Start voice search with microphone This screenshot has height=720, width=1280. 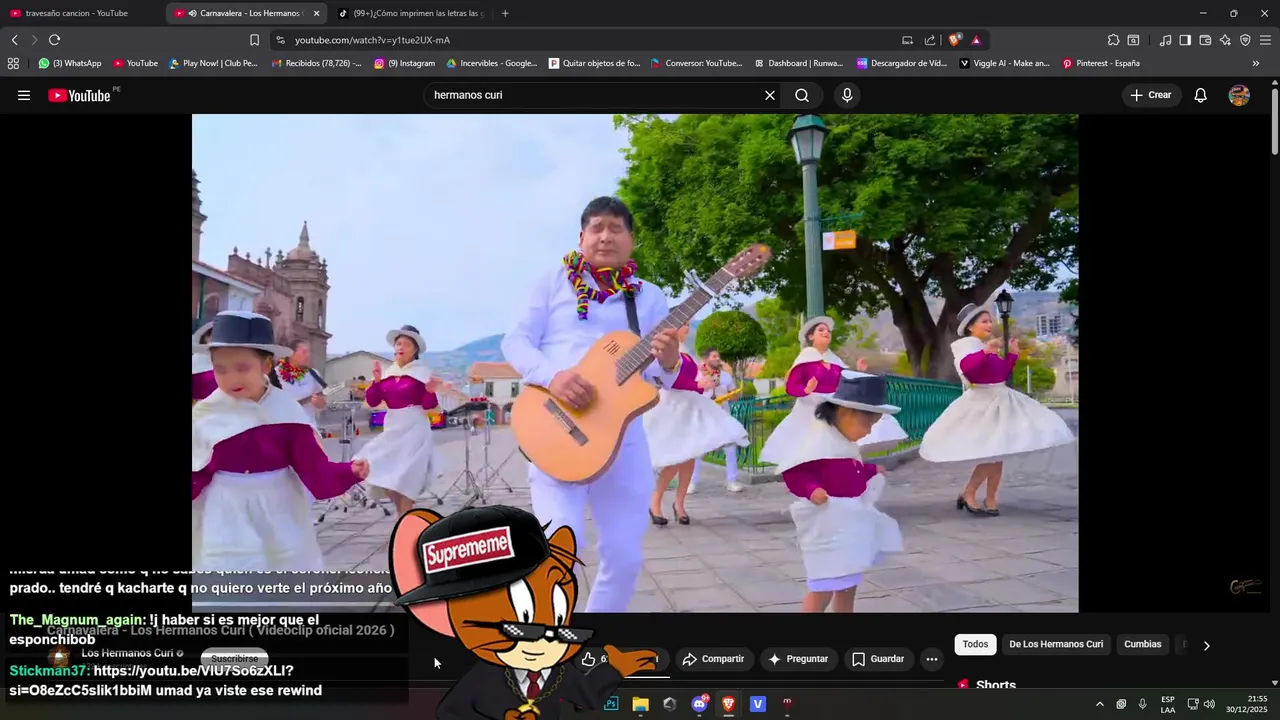(847, 95)
